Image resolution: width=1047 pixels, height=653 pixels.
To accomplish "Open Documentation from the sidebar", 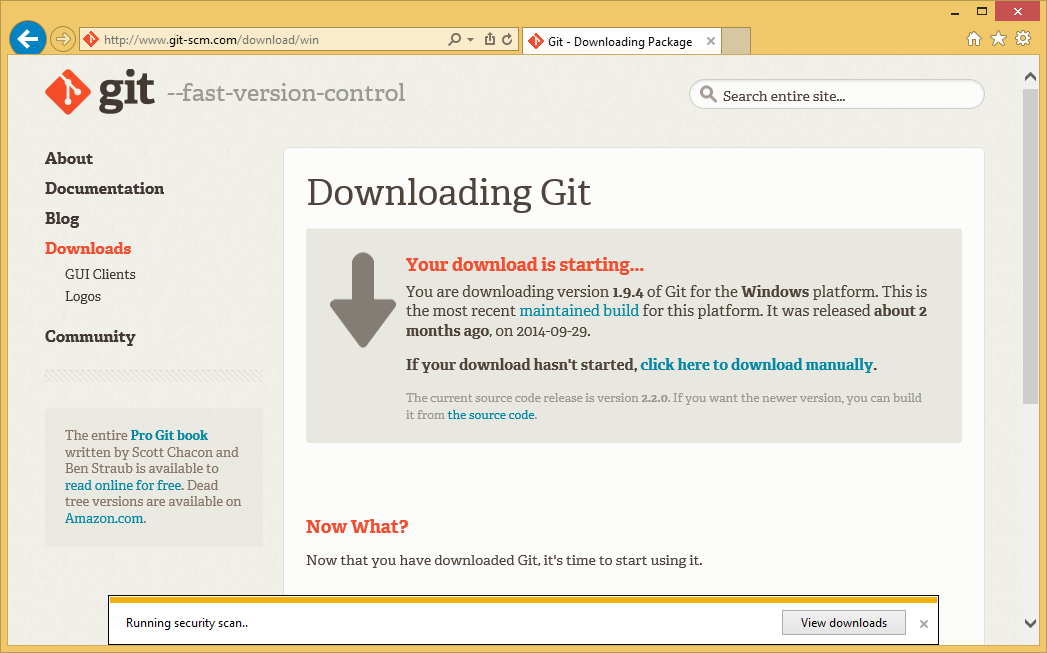I will tap(104, 189).
